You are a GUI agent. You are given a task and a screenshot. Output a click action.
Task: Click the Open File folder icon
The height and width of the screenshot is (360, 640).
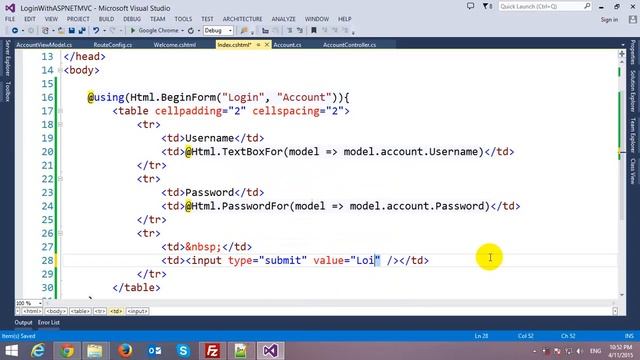click(61, 31)
